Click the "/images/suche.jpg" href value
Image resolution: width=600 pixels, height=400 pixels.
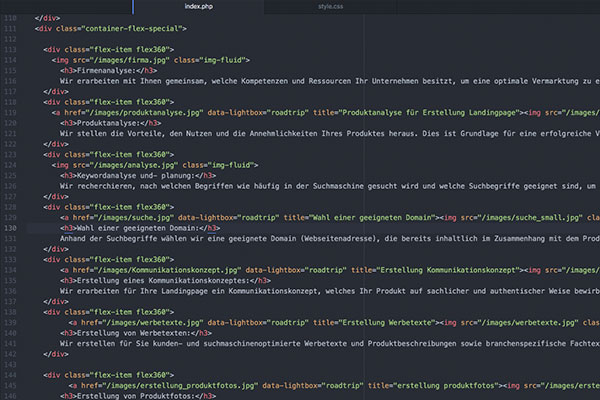click(x=136, y=217)
